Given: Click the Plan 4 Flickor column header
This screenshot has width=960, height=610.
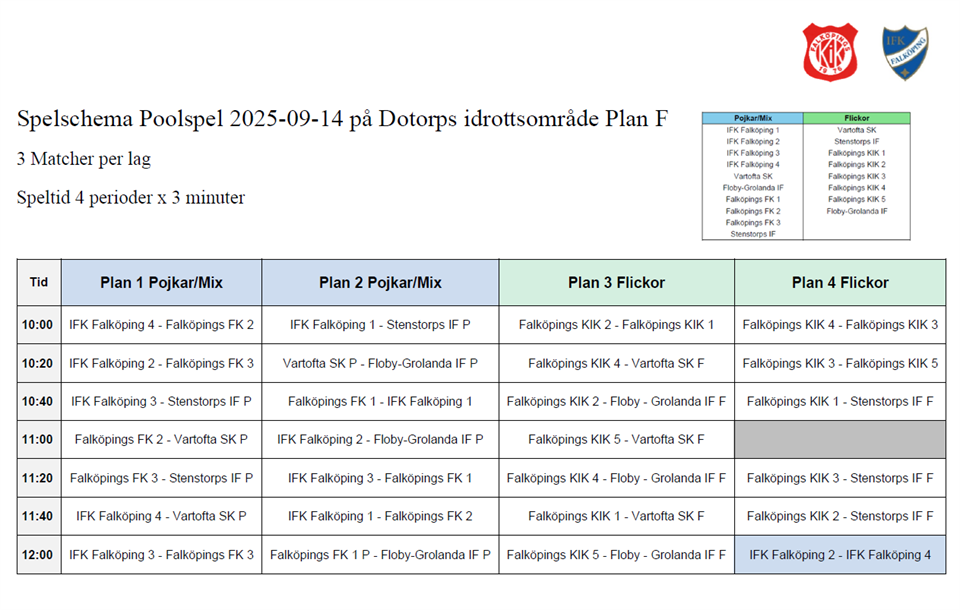Looking at the screenshot, I should point(840,283).
